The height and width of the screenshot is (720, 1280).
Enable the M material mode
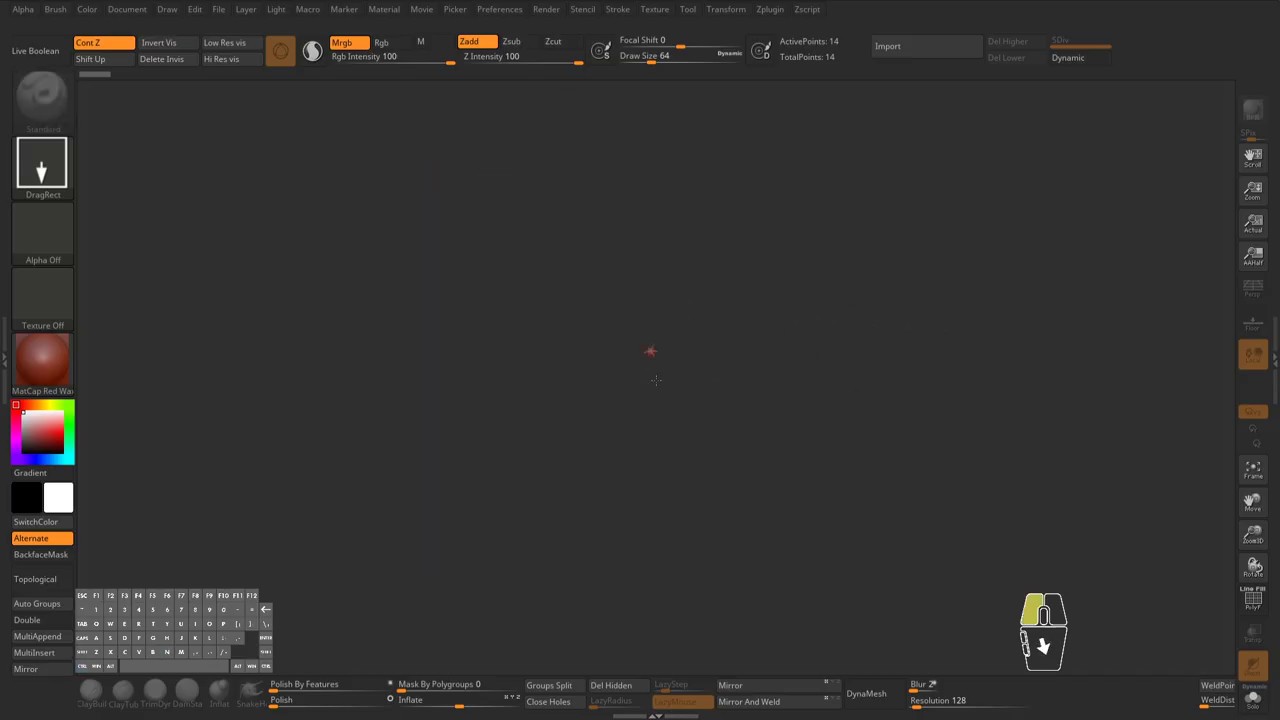pyautogui.click(x=421, y=42)
